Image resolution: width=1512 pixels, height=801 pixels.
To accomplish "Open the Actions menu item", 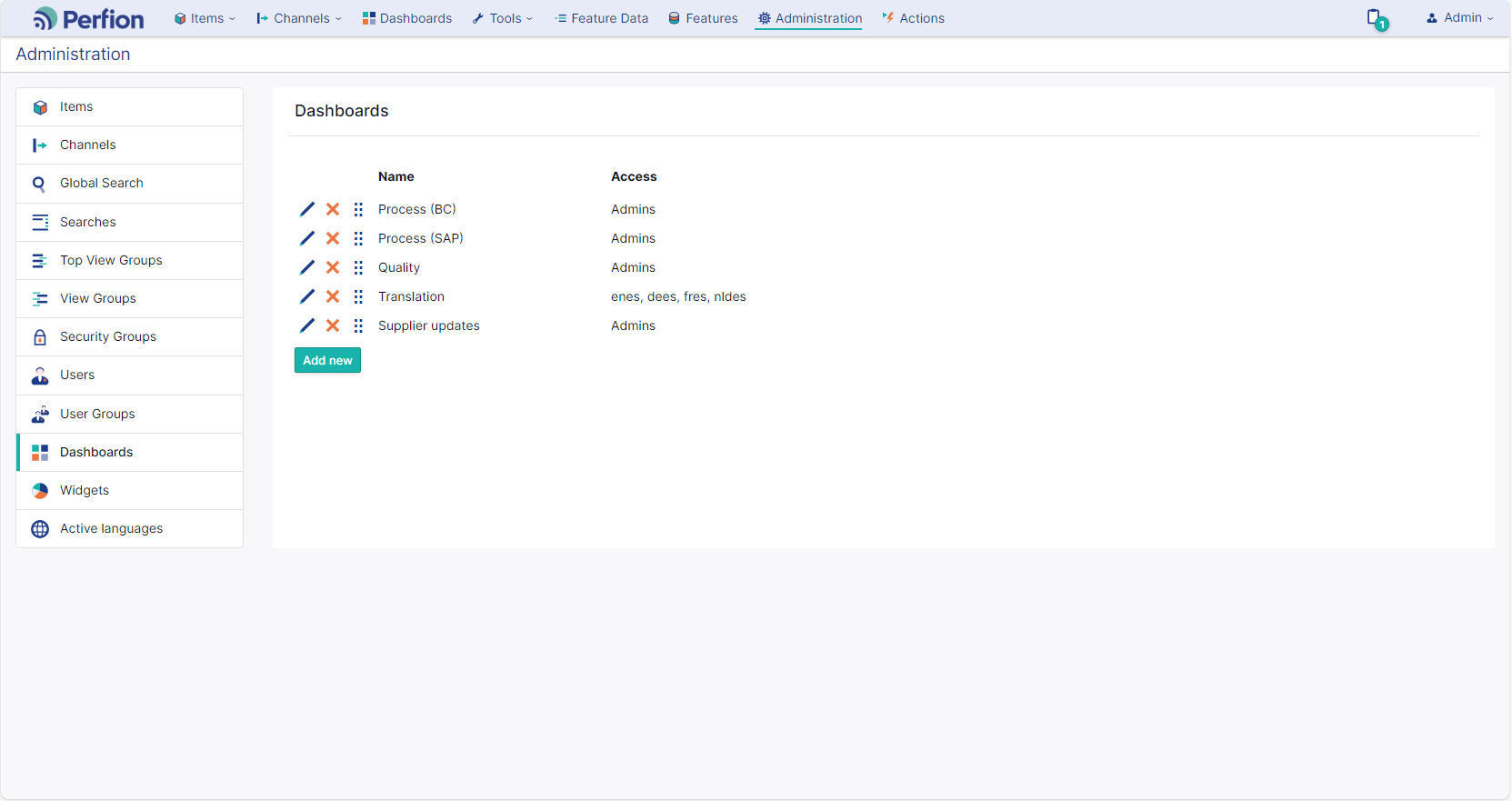I will [914, 18].
